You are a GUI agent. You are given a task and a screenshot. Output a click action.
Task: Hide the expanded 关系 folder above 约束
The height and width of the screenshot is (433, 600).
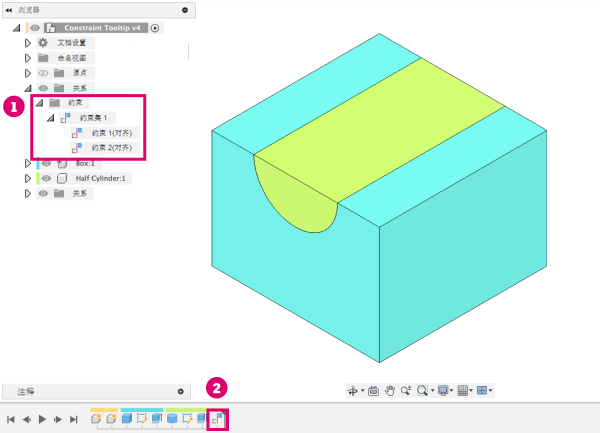(43, 88)
